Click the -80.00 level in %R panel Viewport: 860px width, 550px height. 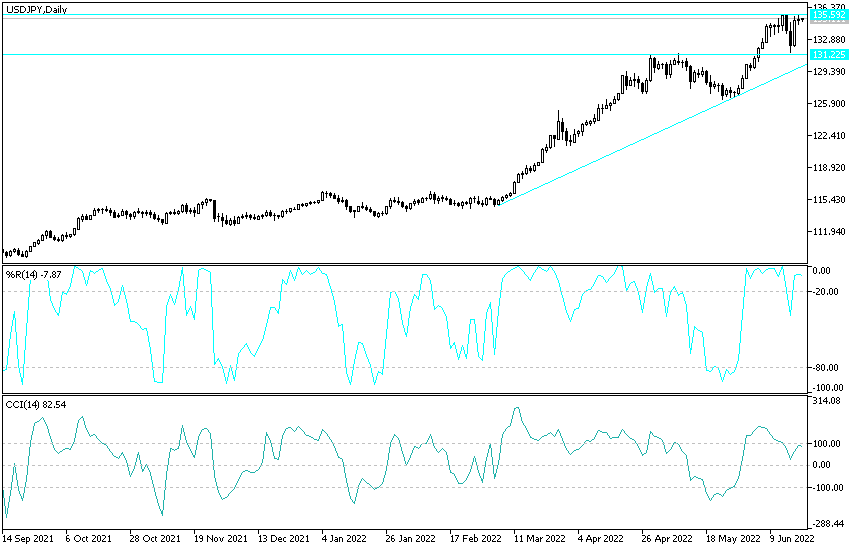coord(825,367)
